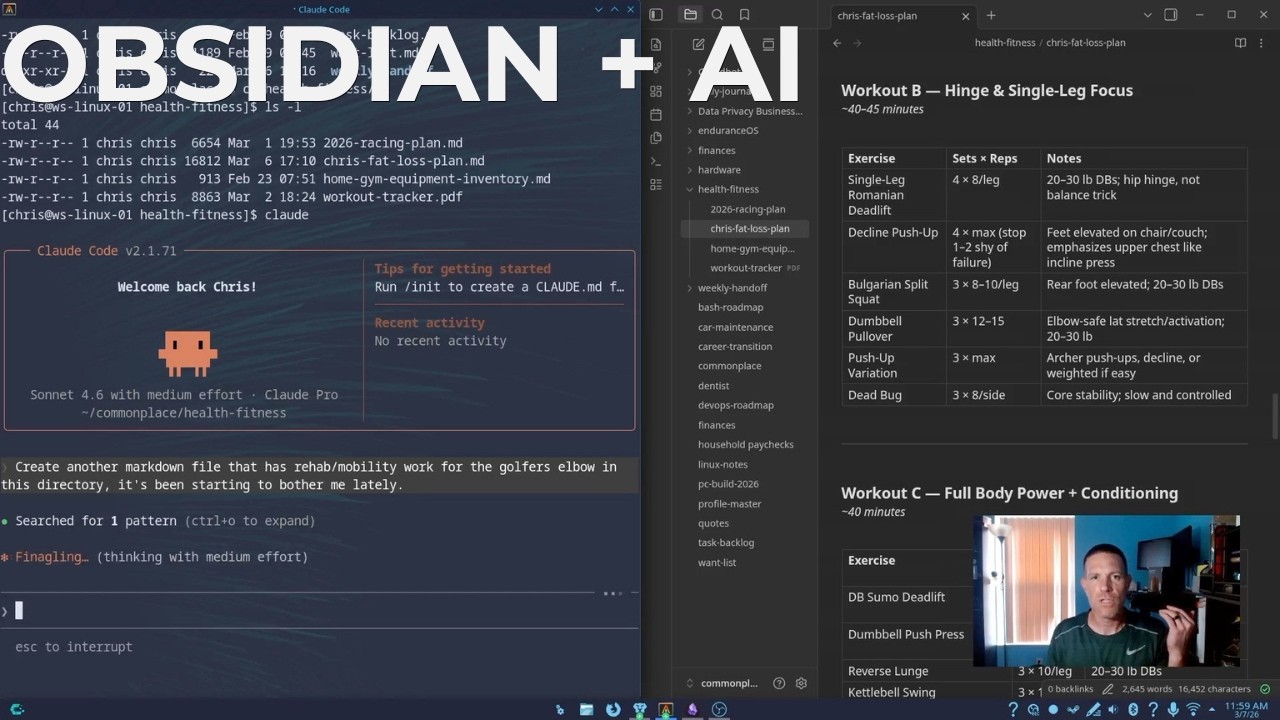Open bookmarks panel icon
1280x720 pixels.
coord(744,15)
